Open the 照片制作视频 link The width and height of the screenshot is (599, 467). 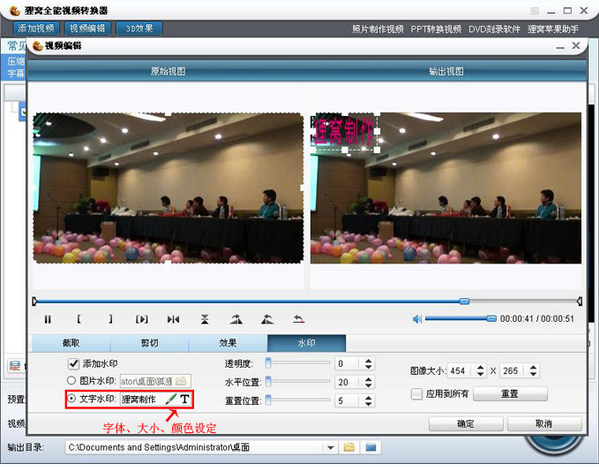(x=377, y=29)
